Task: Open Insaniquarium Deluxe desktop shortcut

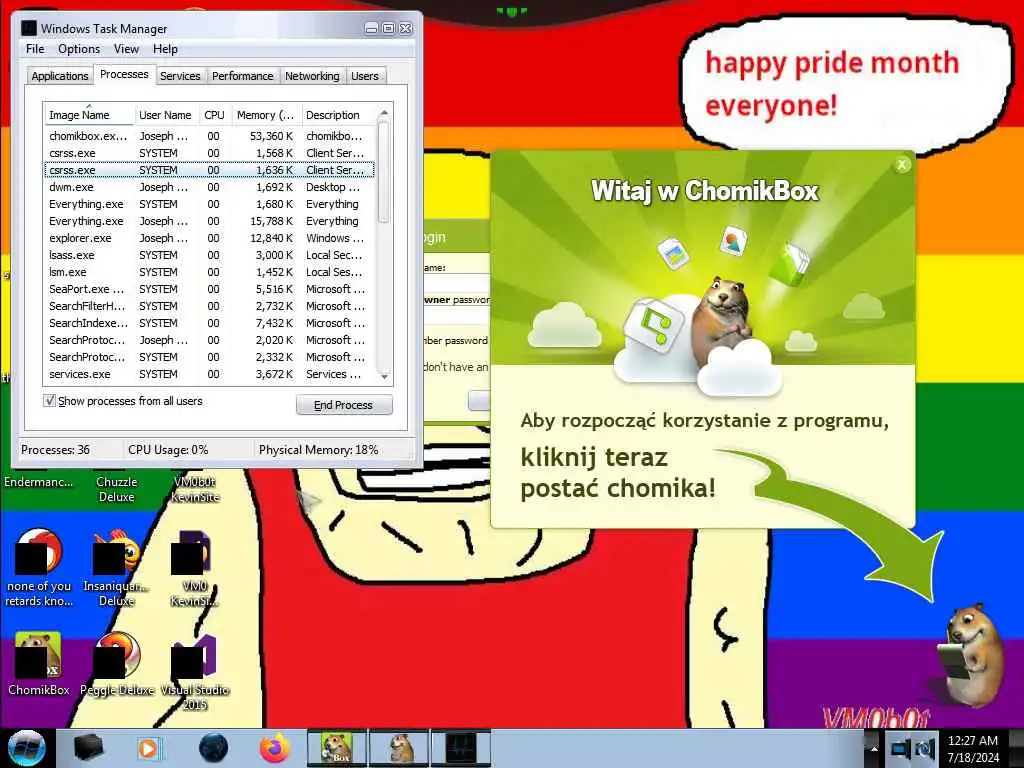Action: [117, 567]
